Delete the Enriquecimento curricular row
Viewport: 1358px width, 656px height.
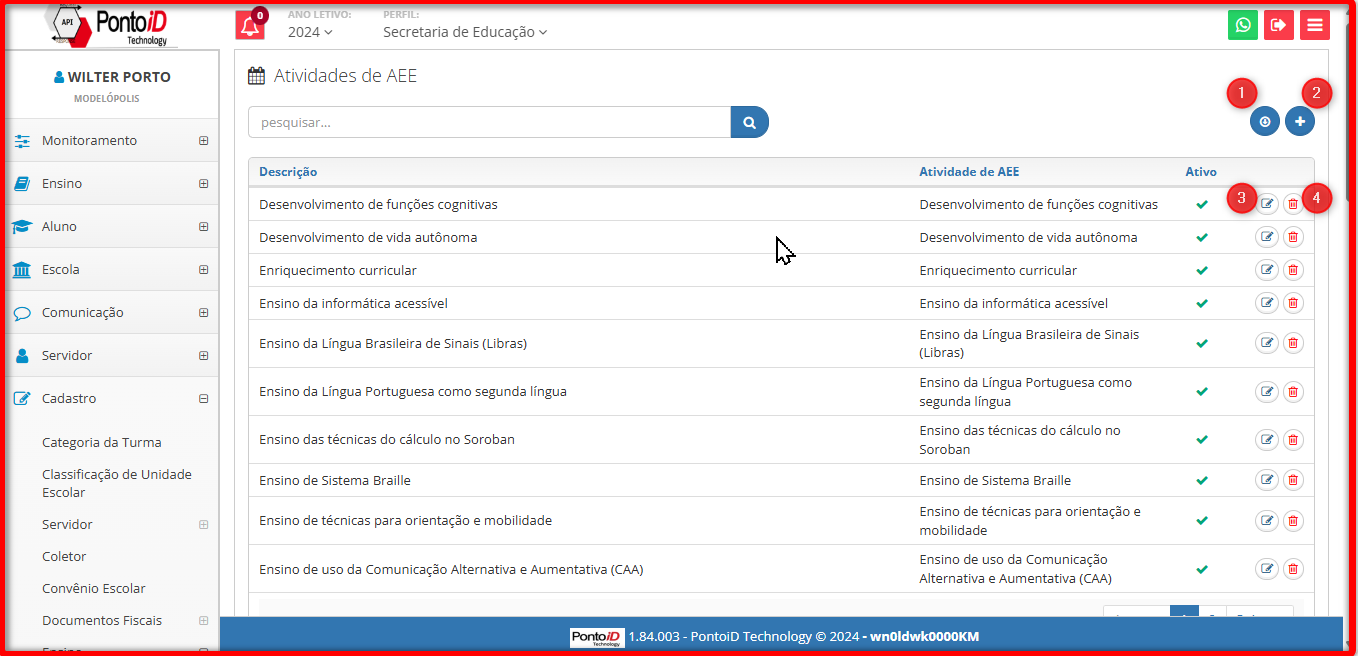click(x=1293, y=270)
